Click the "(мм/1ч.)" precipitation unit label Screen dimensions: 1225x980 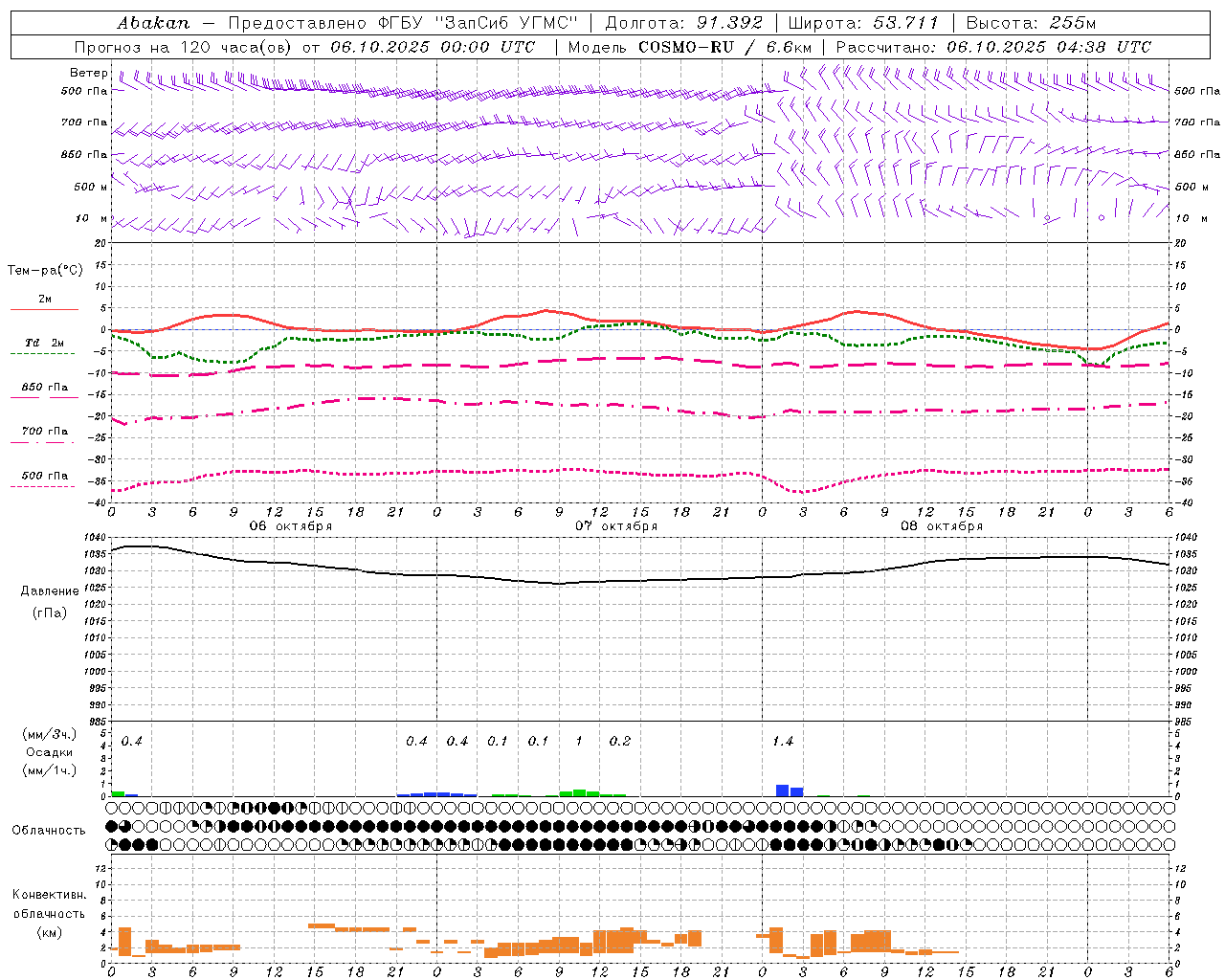pyautogui.click(x=50, y=769)
